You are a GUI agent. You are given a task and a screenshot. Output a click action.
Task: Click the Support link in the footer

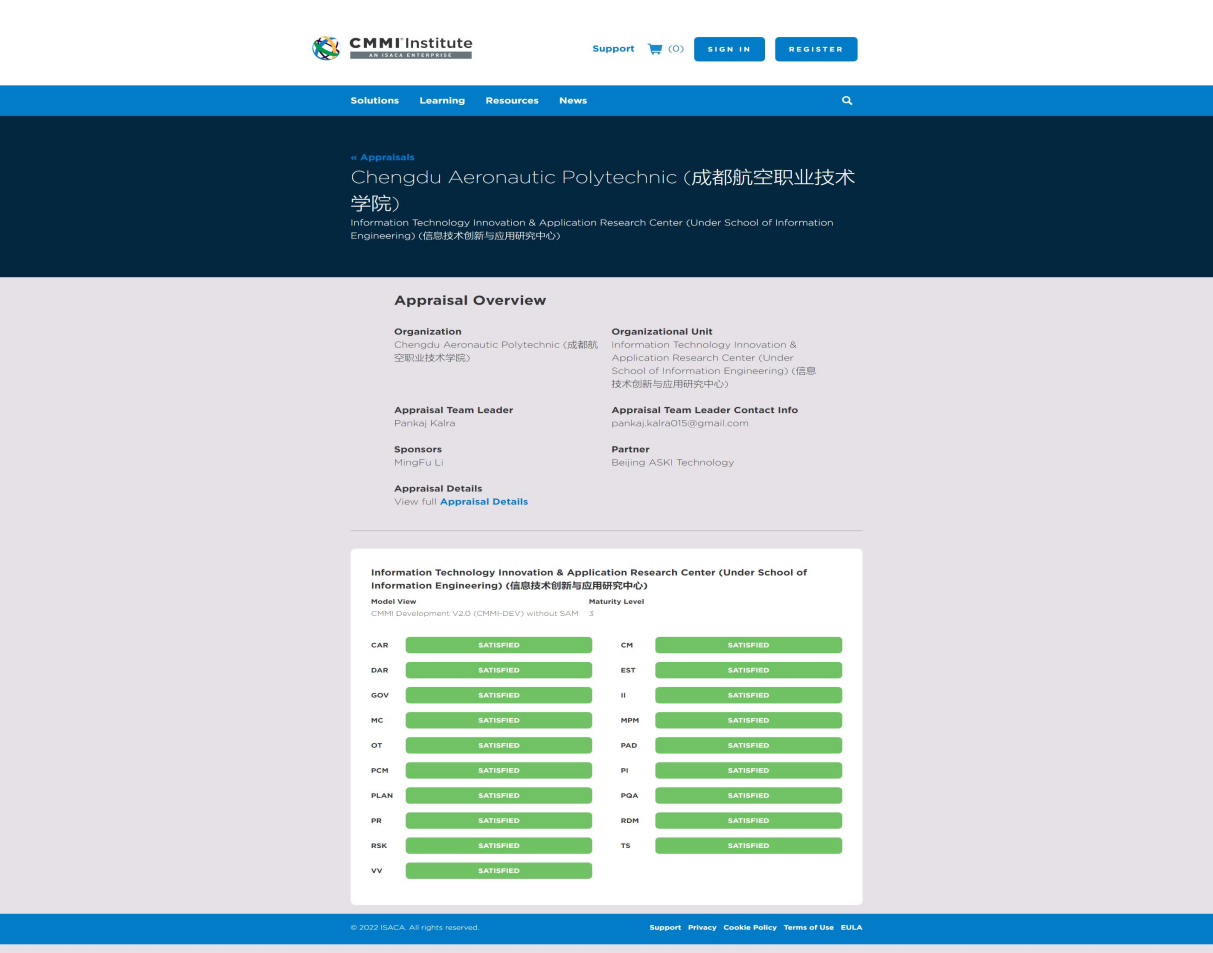click(x=665, y=928)
